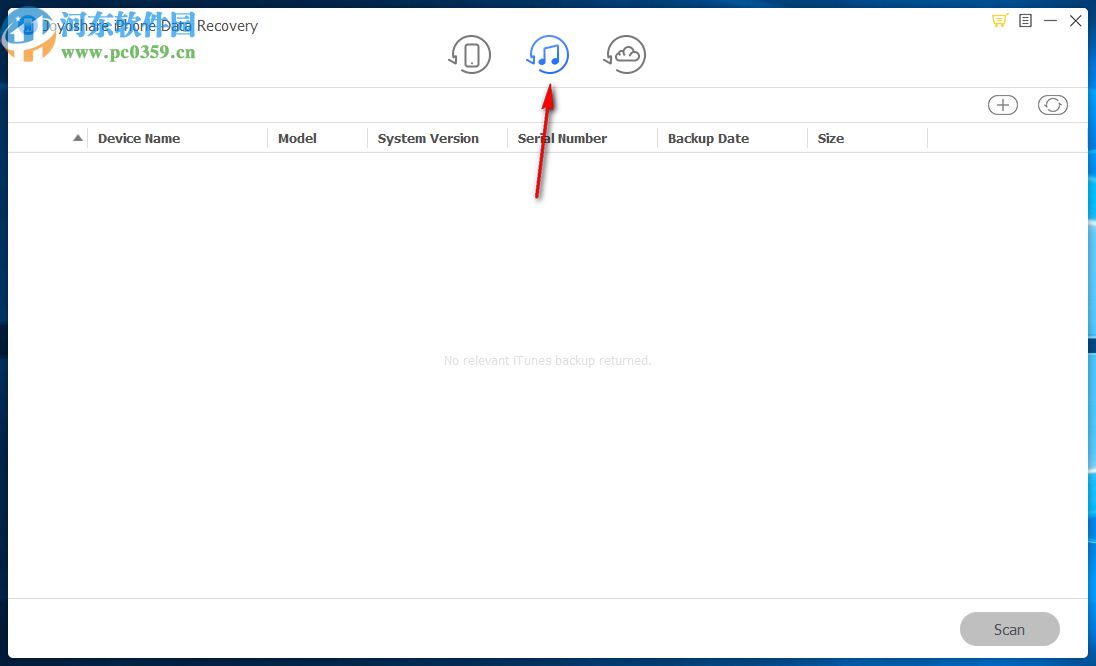The height and width of the screenshot is (666, 1096).
Task: Open the registration menu icon
Action: 1025,20
